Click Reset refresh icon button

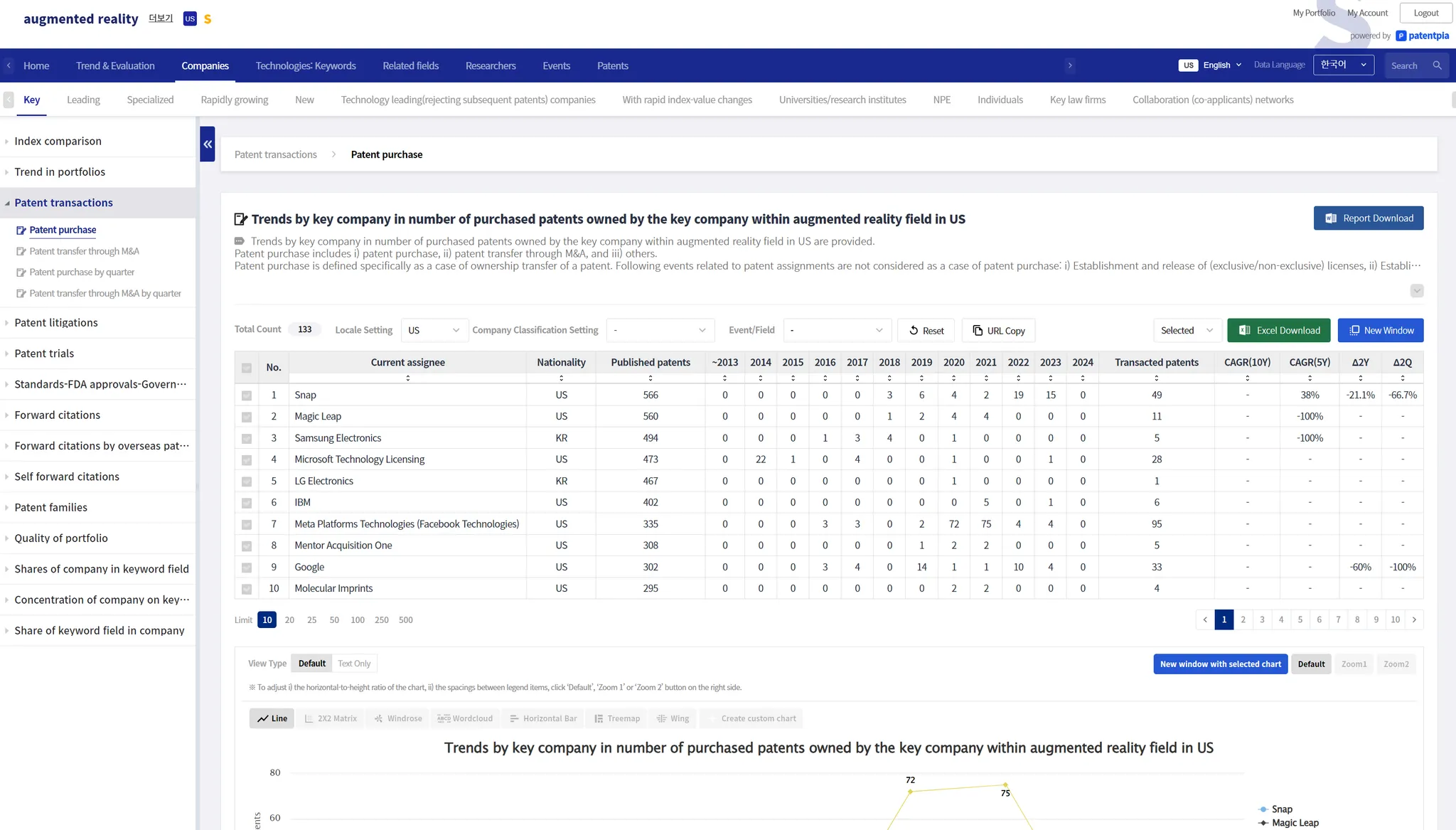(x=914, y=331)
